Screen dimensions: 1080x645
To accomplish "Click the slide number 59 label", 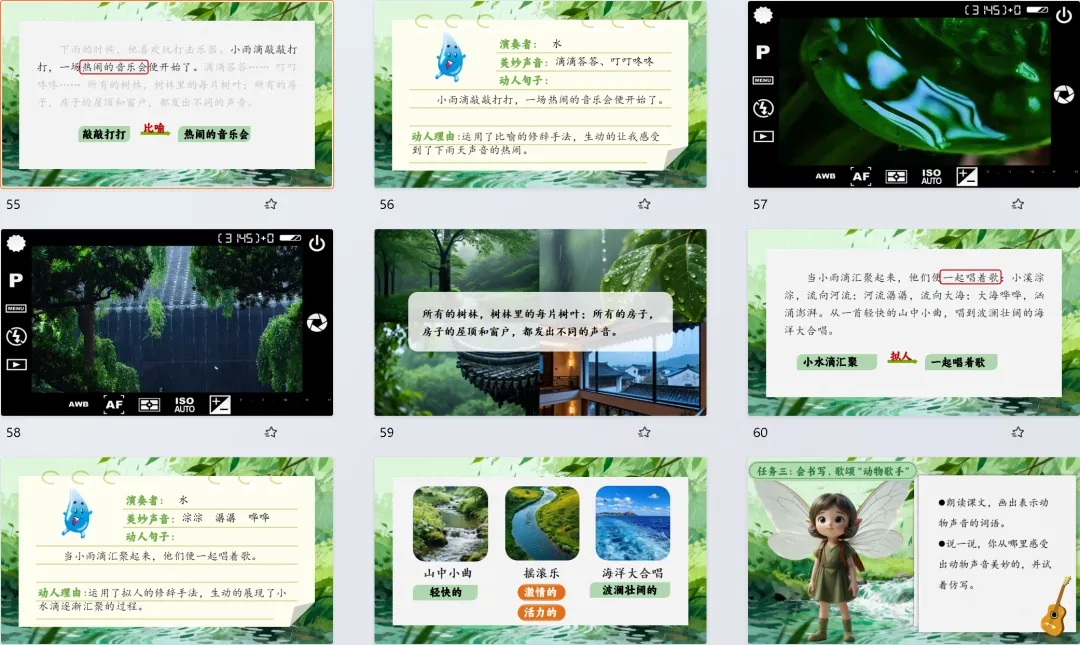I will click(387, 432).
